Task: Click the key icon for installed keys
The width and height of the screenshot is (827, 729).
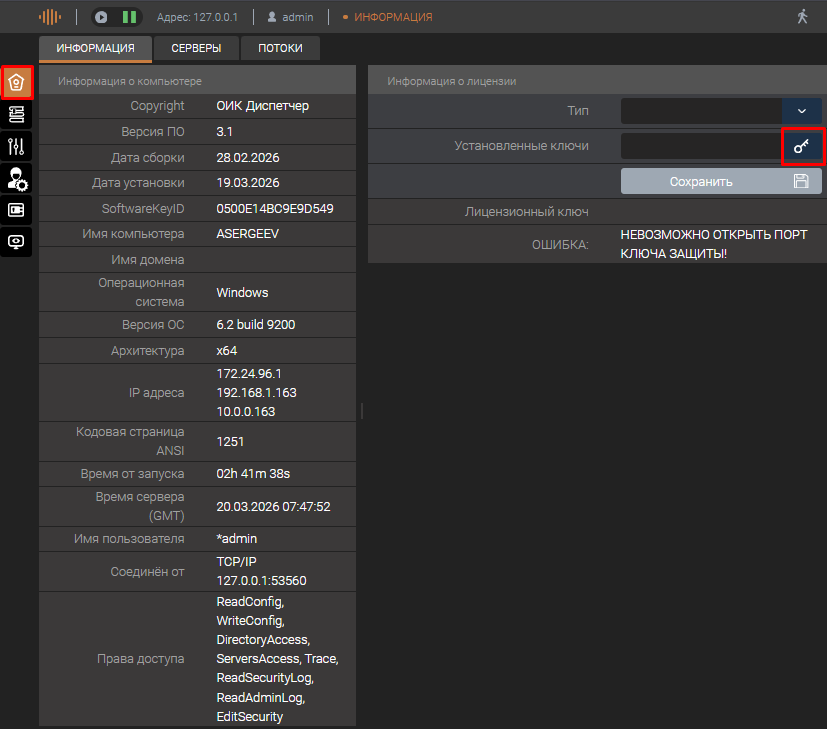Action: point(801,146)
